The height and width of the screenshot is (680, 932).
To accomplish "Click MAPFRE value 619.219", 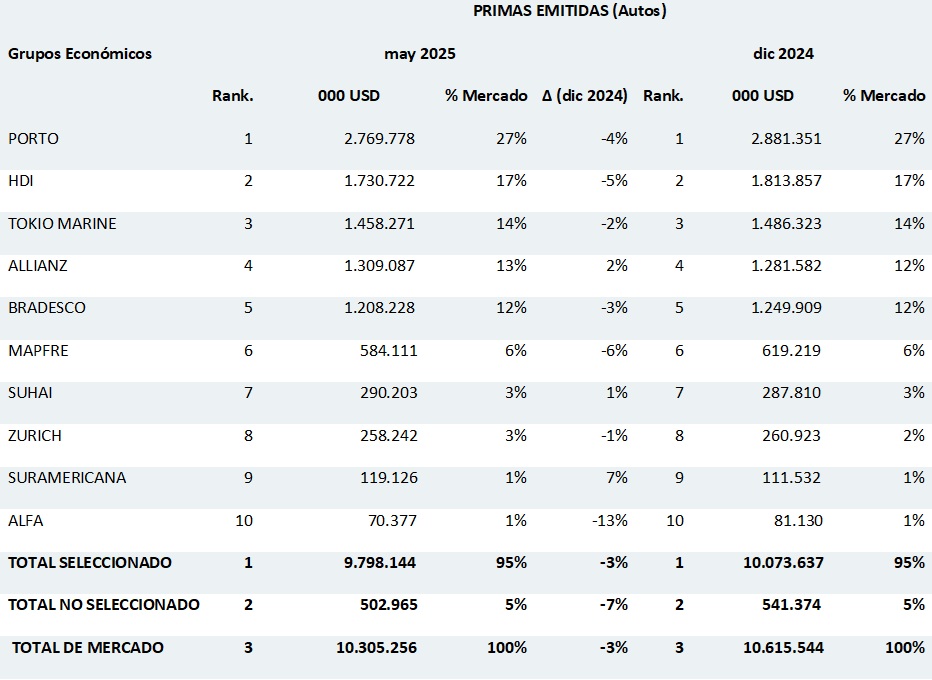I will pyautogui.click(x=791, y=350).
